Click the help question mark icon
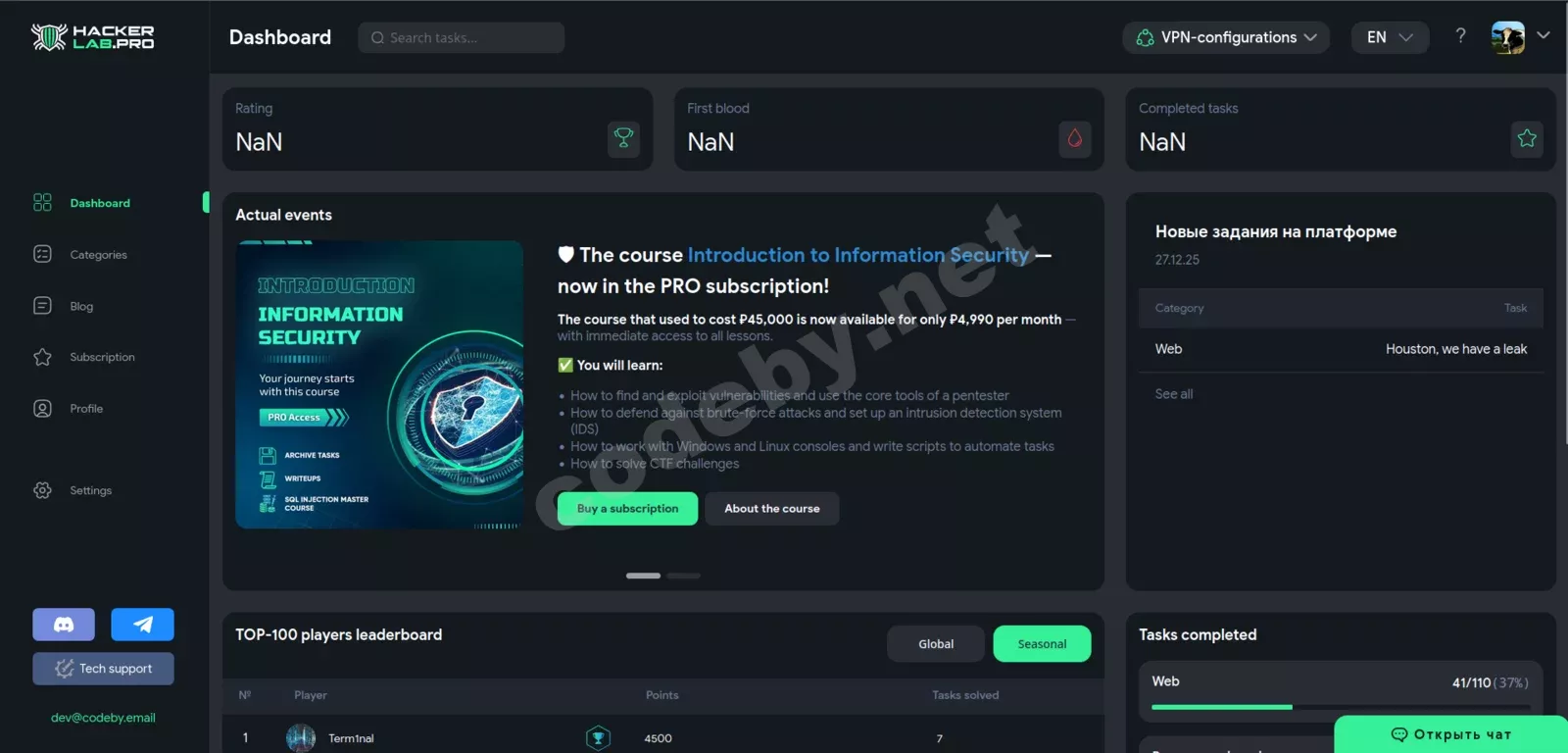 (1460, 36)
